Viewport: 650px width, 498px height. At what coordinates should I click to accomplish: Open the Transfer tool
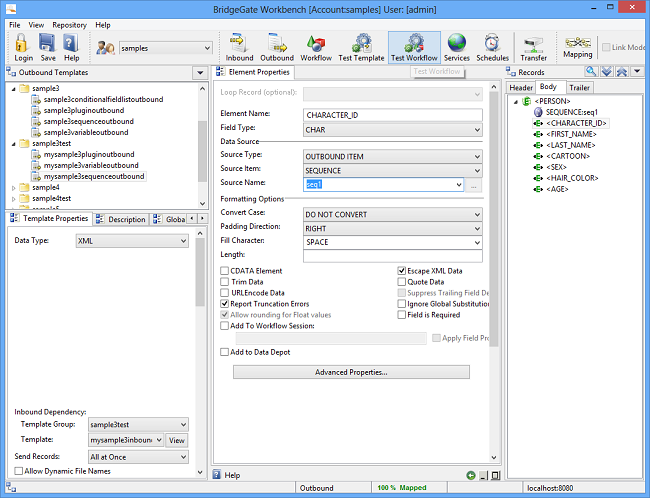click(534, 47)
